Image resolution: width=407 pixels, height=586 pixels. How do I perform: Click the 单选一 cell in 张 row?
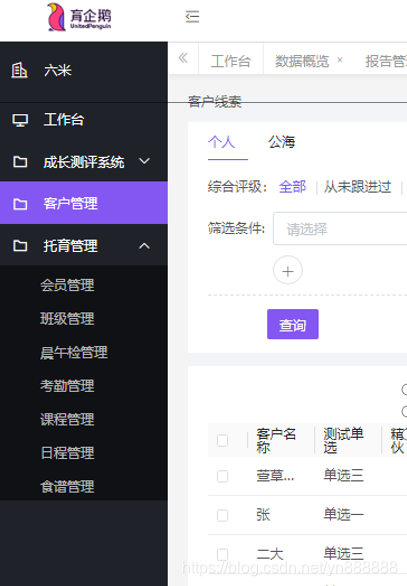tap(343, 515)
